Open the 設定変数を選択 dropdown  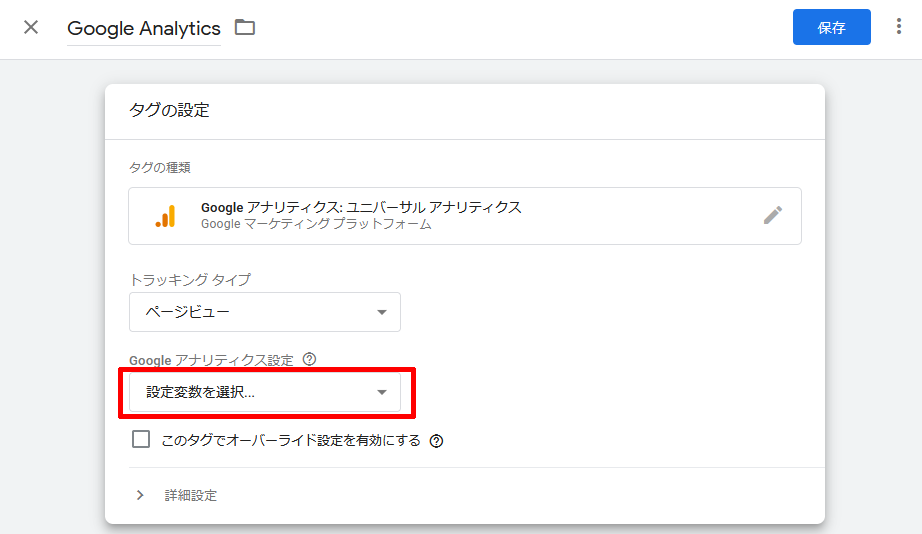tap(265, 392)
